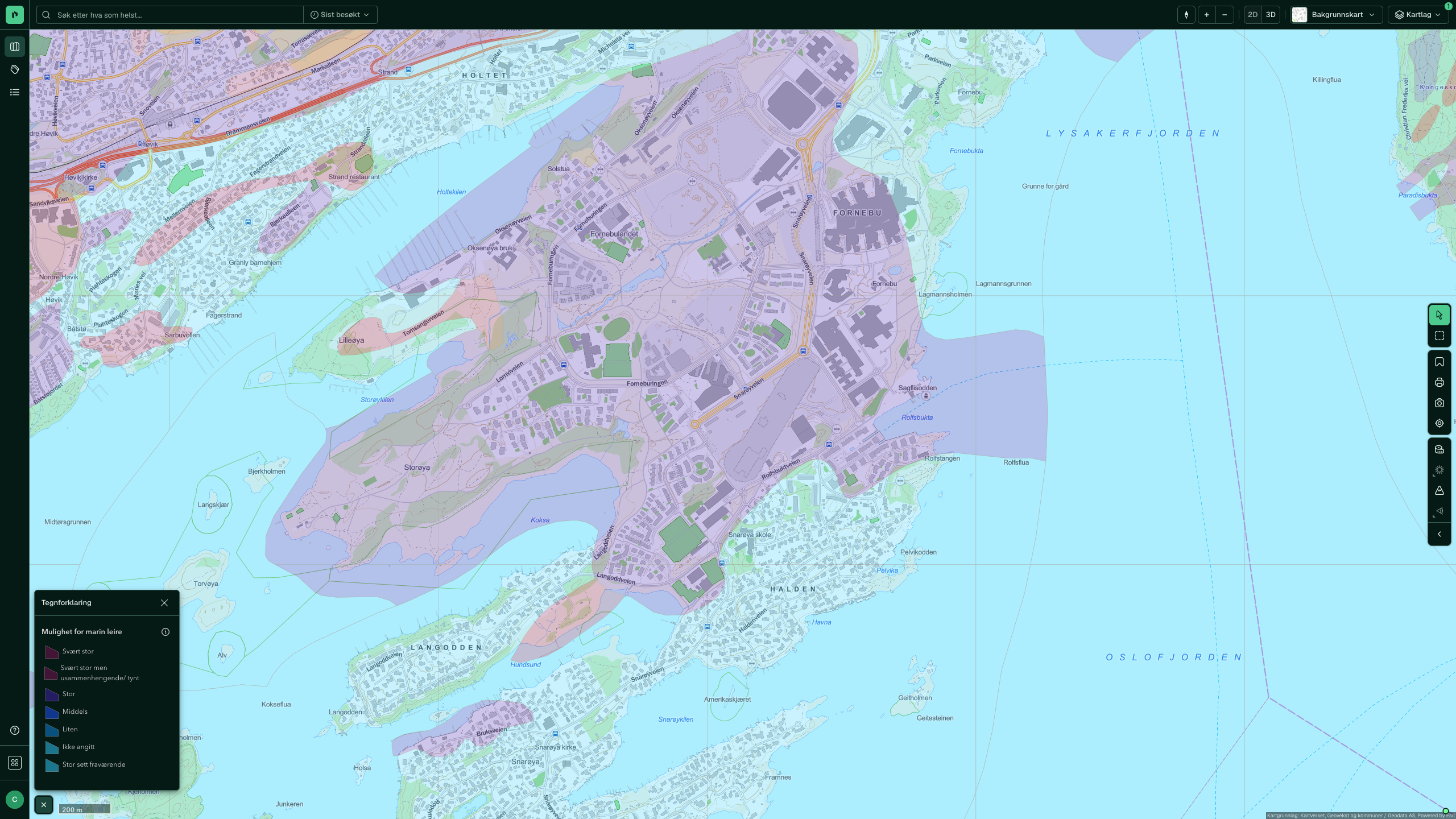This screenshot has width=1456, height=819.
Task: Open the list view in left sidebar
Action: 15,92
